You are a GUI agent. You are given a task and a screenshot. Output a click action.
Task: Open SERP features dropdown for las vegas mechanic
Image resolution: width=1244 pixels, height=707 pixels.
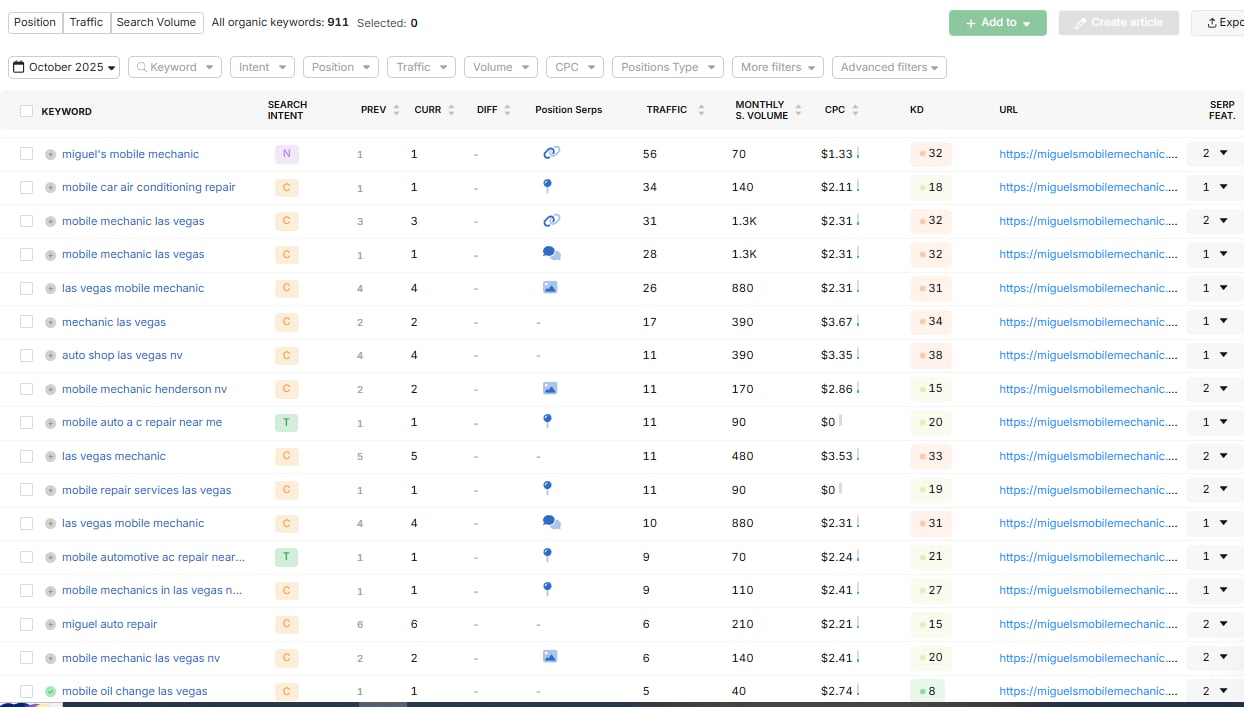pos(1214,456)
